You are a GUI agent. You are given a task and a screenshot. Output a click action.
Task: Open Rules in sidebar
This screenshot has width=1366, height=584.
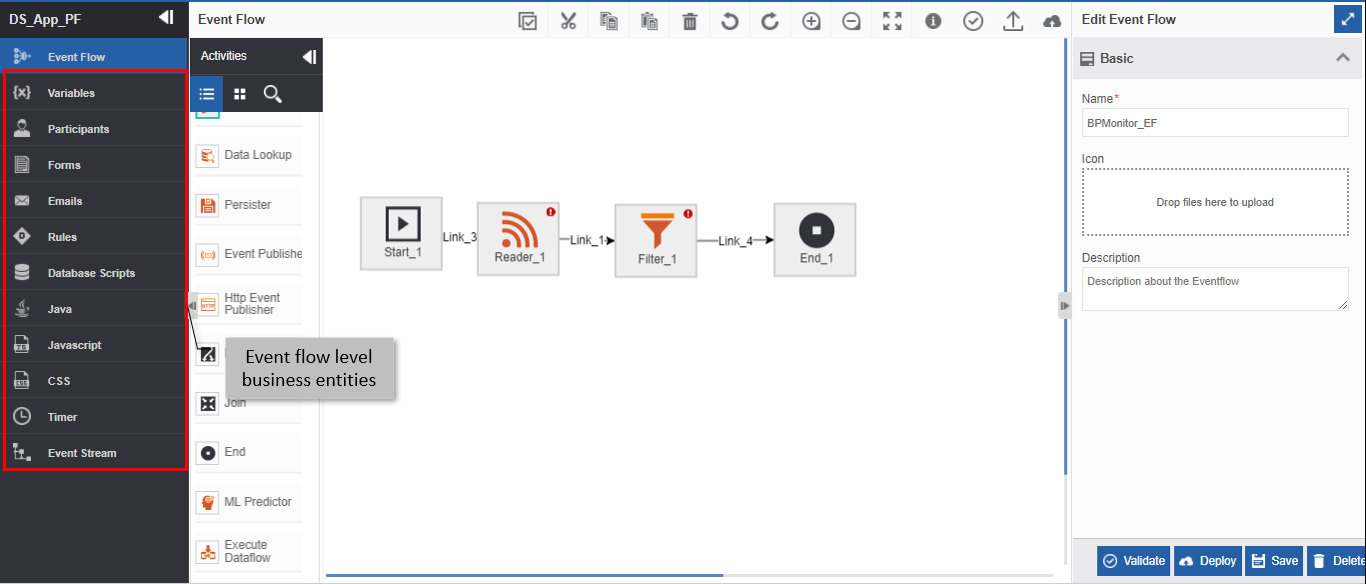click(95, 237)
